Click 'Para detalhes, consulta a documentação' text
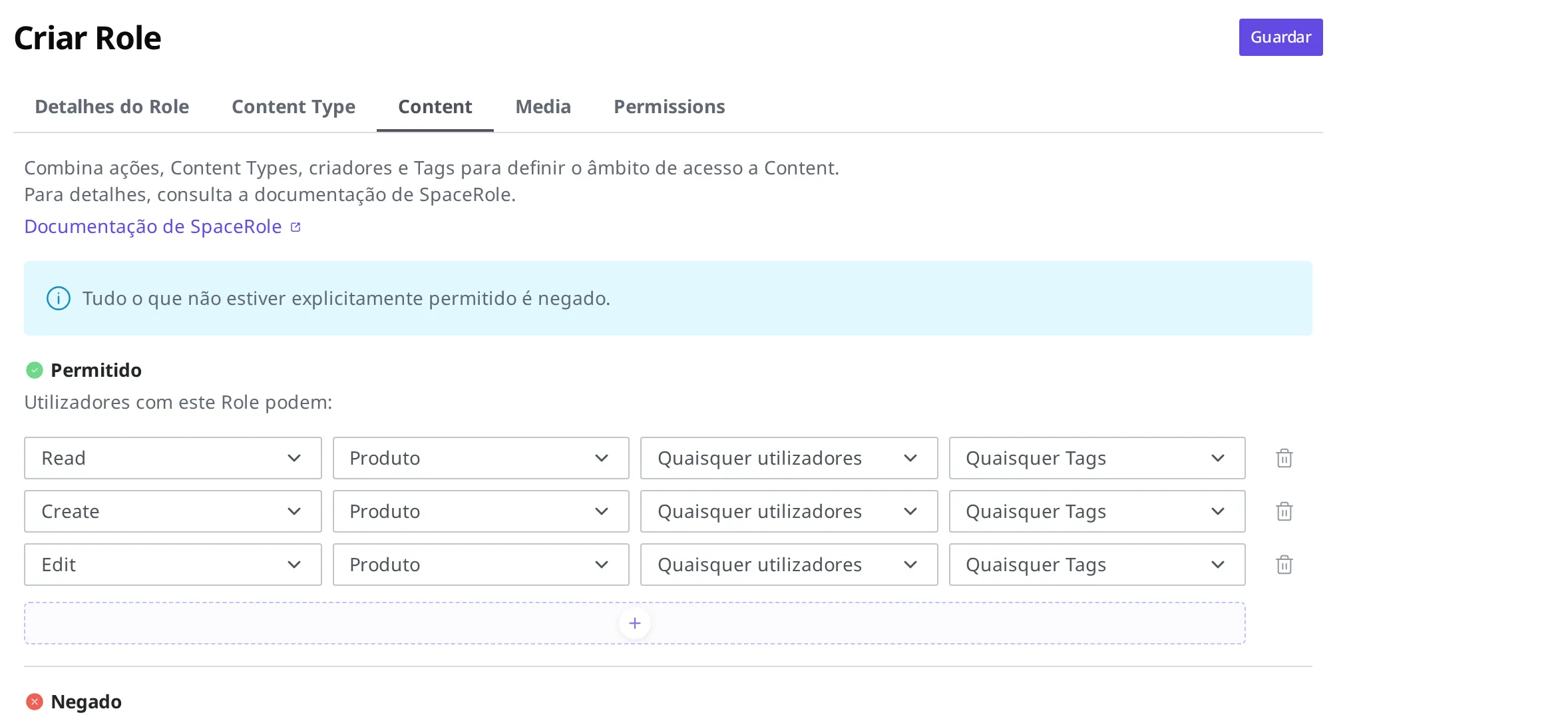1568x719 pixels. coord(270,194)
